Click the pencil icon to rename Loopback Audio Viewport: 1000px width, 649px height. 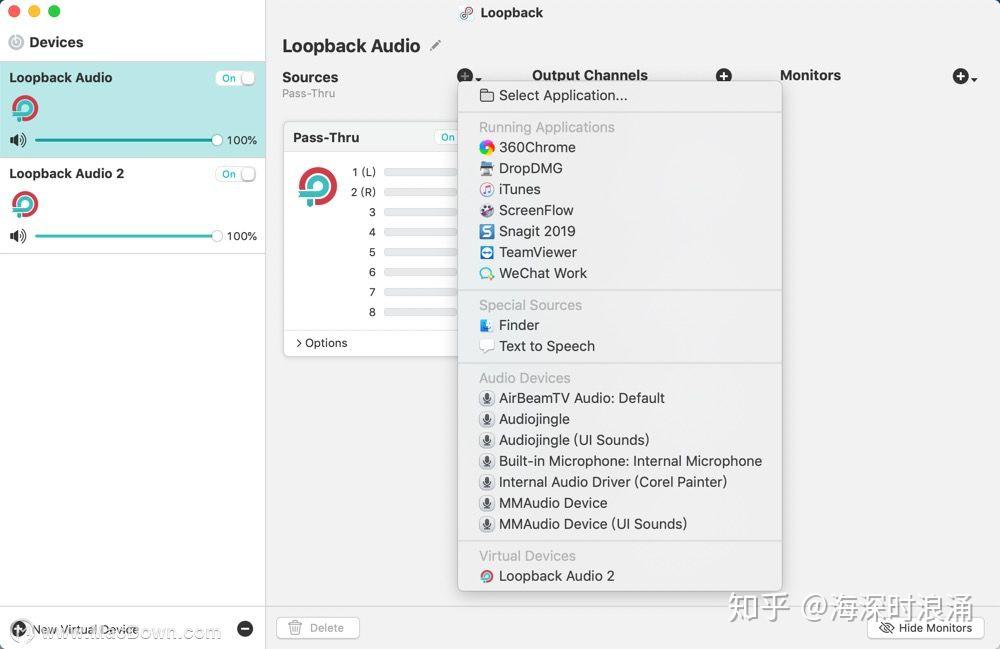pos(435,45)
